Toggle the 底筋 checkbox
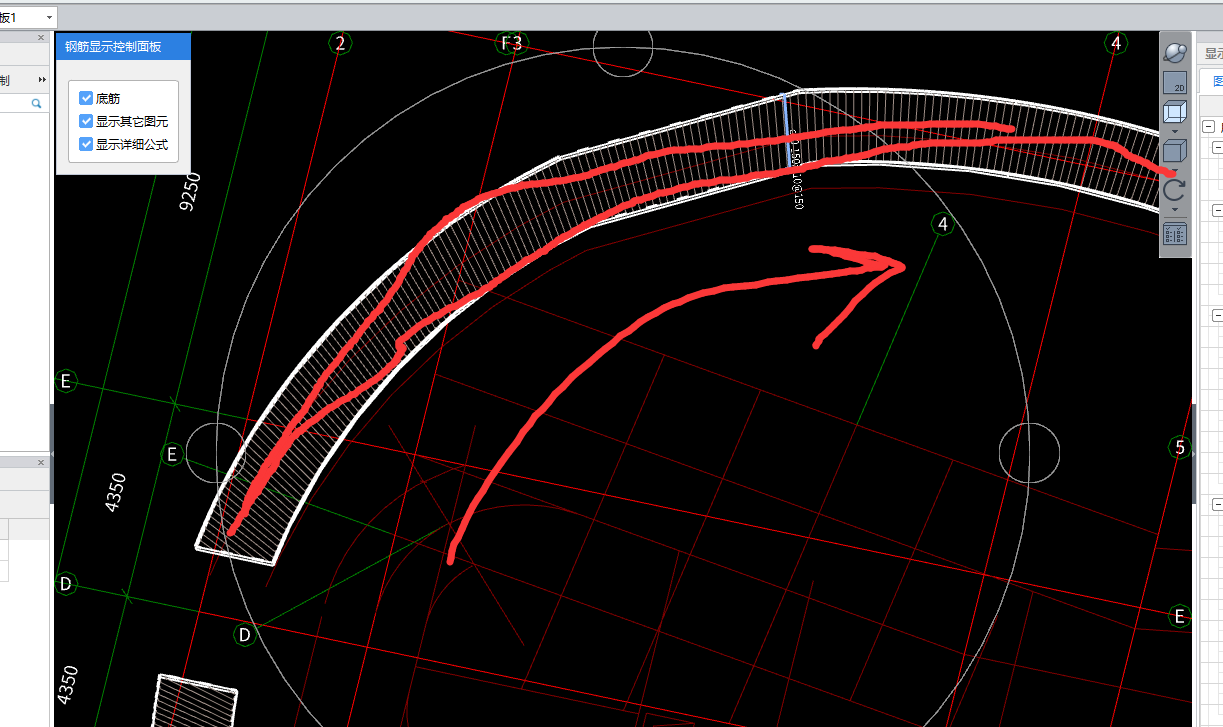The height and width of the screenshot is (727, 1223). (x=86, y=98)
